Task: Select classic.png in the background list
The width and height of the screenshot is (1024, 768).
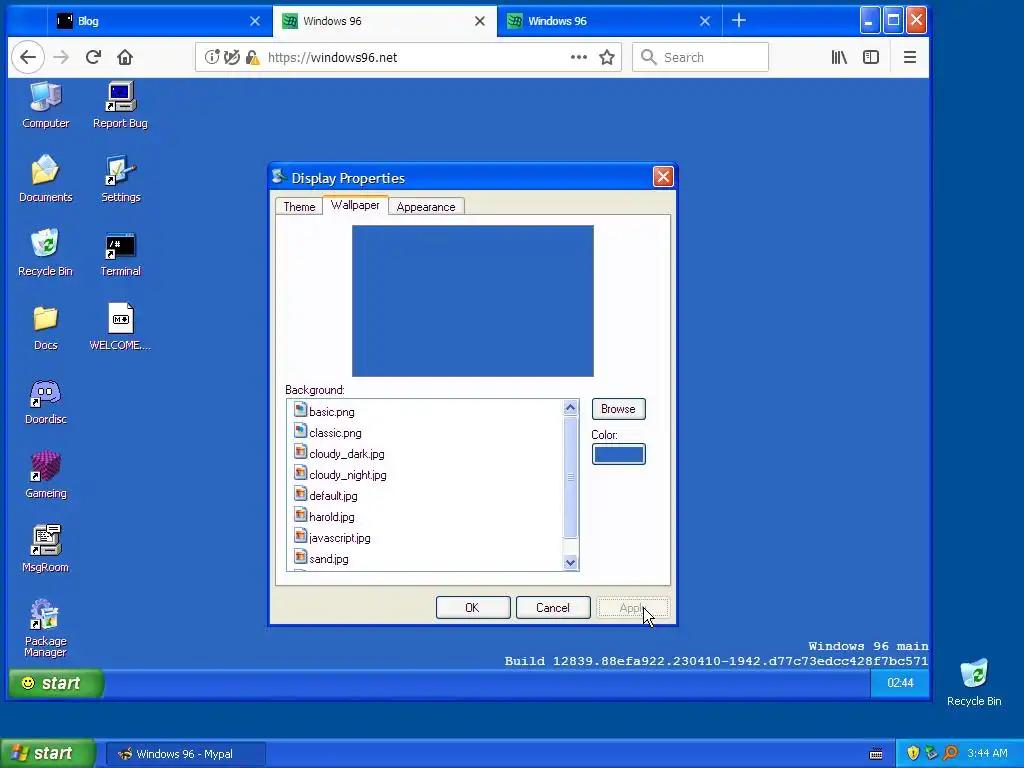Action: pos(426,432)
